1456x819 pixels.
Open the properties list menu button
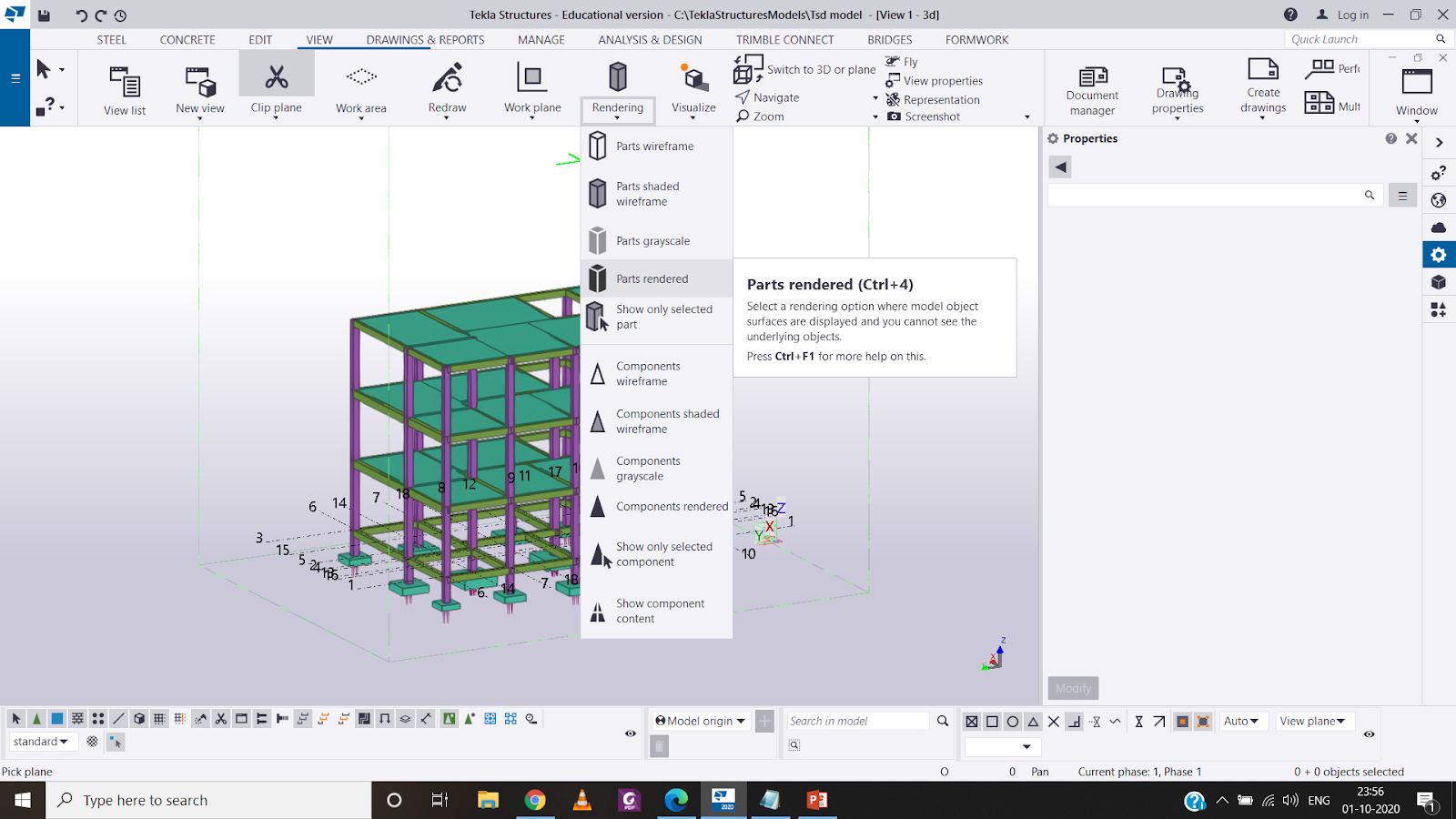click(x=1402, y=196)
